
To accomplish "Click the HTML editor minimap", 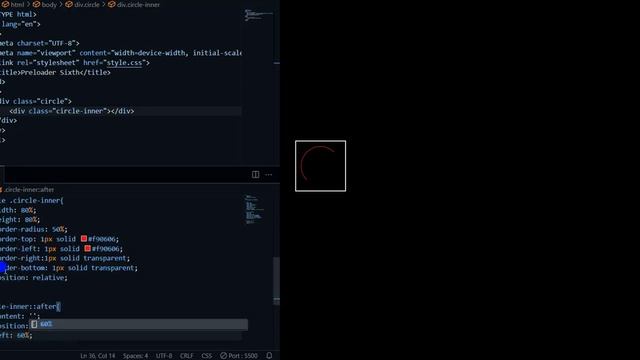I will point(258,15).
